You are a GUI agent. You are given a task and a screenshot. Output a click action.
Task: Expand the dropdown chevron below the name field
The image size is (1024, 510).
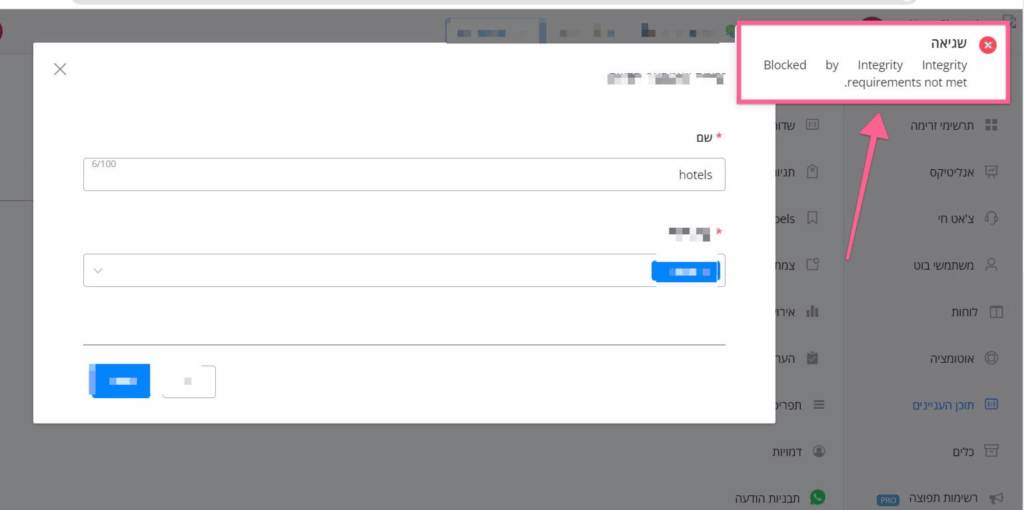point(98,270)
